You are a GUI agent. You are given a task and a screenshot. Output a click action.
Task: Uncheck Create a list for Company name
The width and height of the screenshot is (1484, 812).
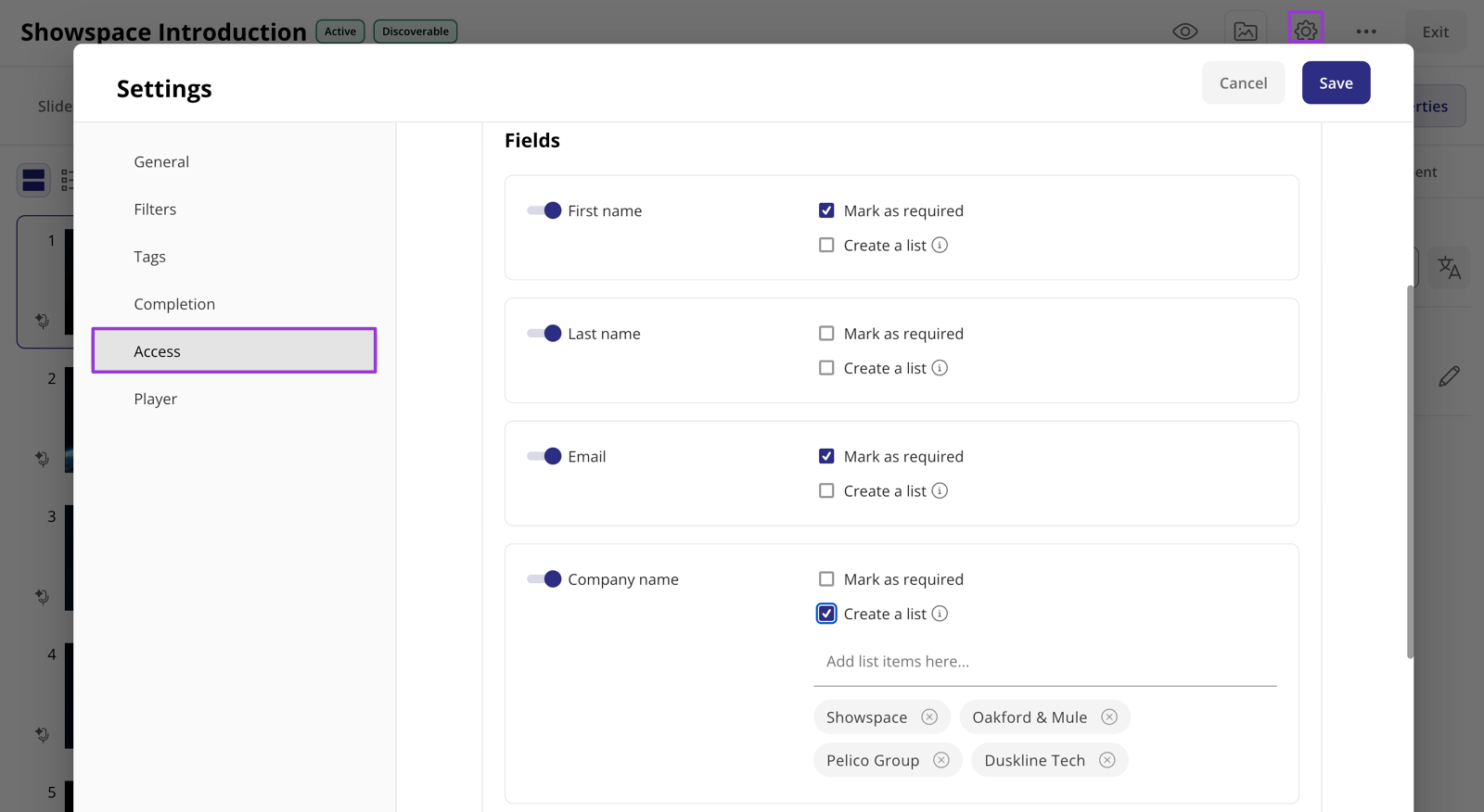click(826, 614)
